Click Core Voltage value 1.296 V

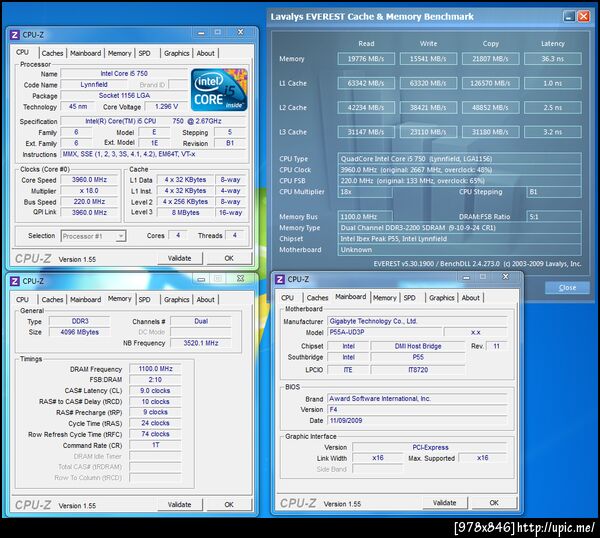tap(166, 106)
